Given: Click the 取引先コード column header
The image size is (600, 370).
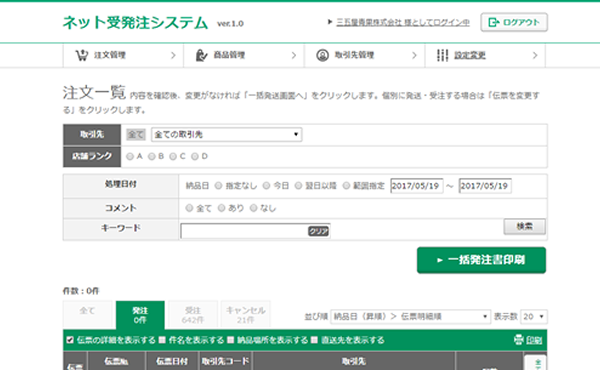Looking at the screenshot, I should 225,361.
